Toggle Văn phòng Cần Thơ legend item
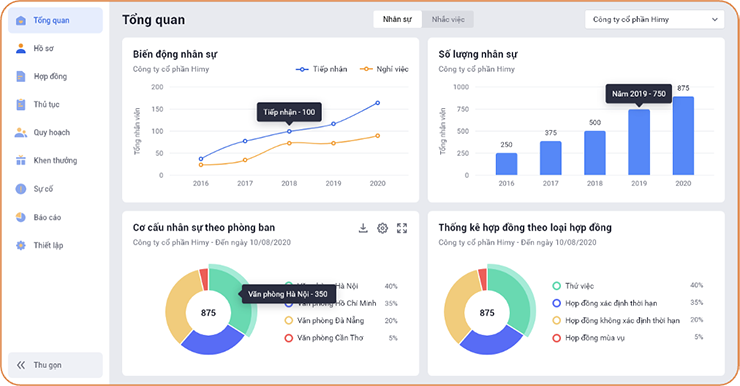Viewport: 740px width, 386px height. pyautogui.click(x=324, y=338)
